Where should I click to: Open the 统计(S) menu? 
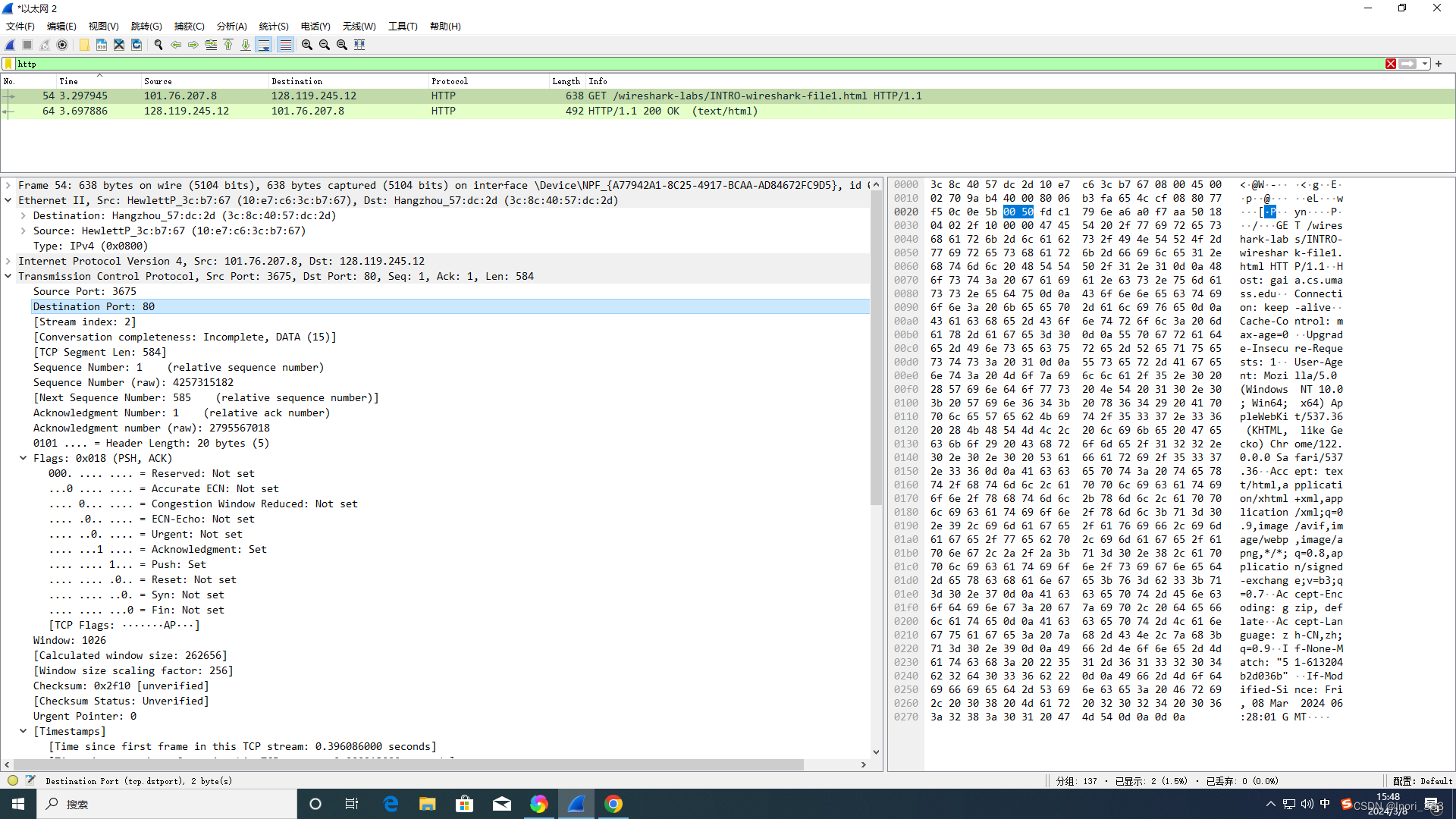[x=273, y=26]
